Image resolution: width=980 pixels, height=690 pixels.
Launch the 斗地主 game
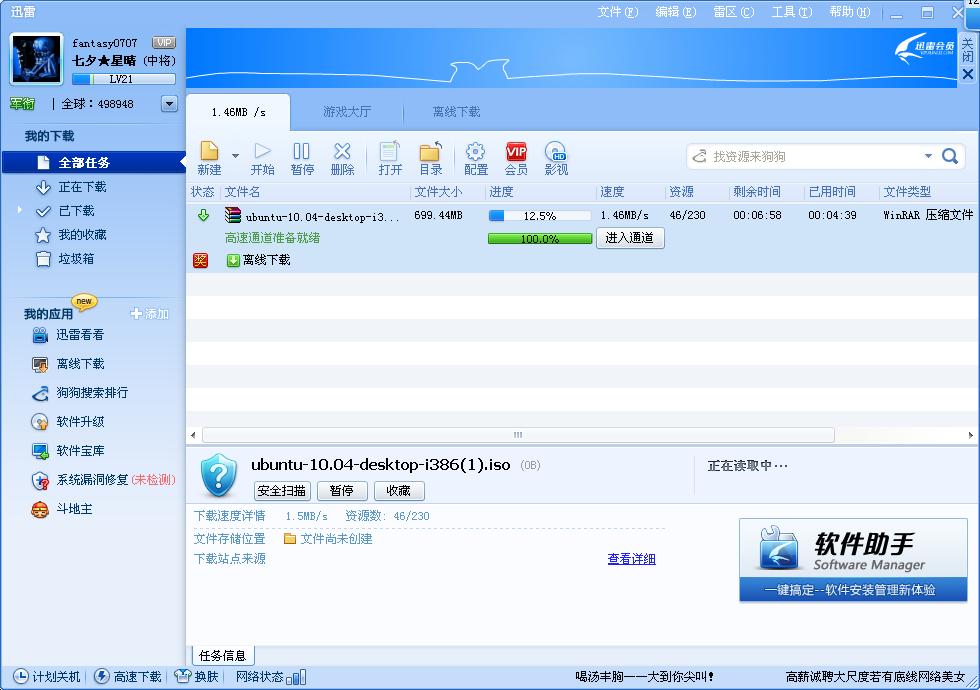[62, 509]
